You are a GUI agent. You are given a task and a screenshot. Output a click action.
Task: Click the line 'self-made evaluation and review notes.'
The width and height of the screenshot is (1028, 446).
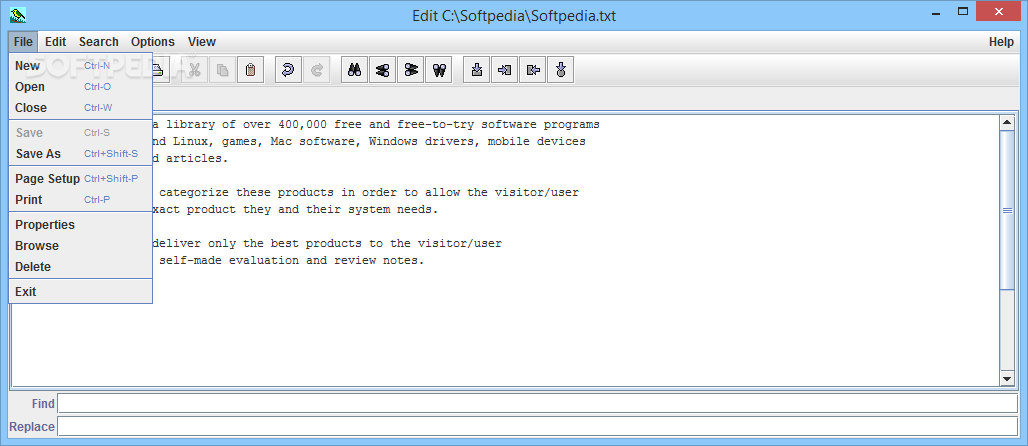click(292, 260)
